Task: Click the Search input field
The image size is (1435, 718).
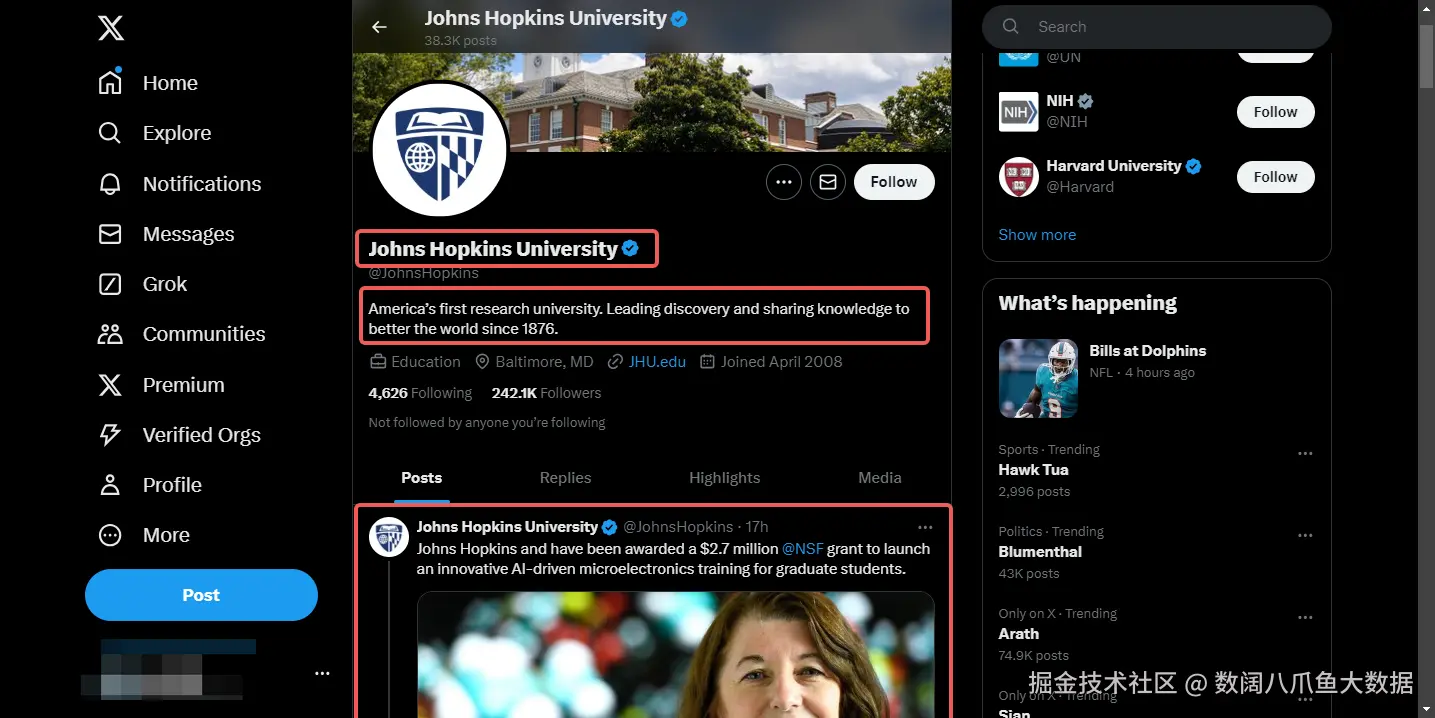Action: [1157, 27]
